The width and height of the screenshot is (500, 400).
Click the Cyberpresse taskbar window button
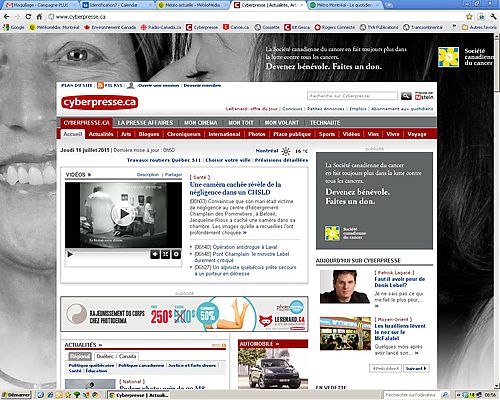[x=139, y=395]
